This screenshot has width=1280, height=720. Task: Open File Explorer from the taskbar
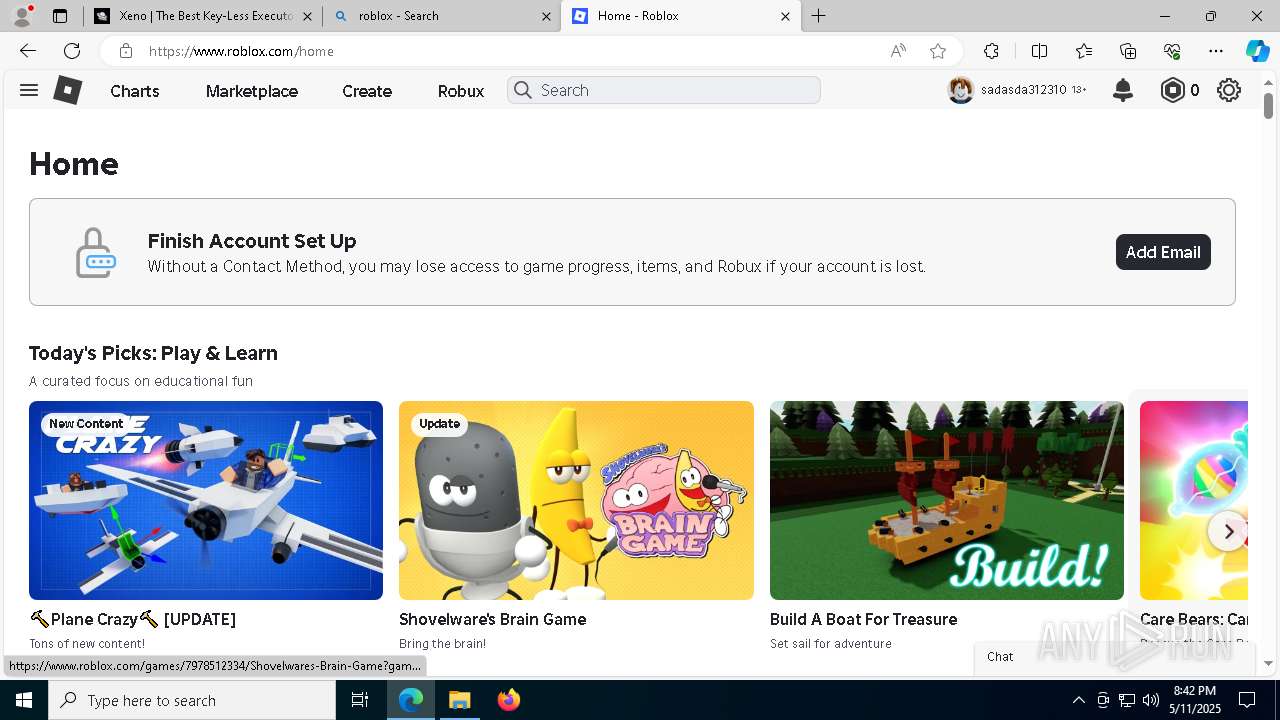tap(459, 700)
